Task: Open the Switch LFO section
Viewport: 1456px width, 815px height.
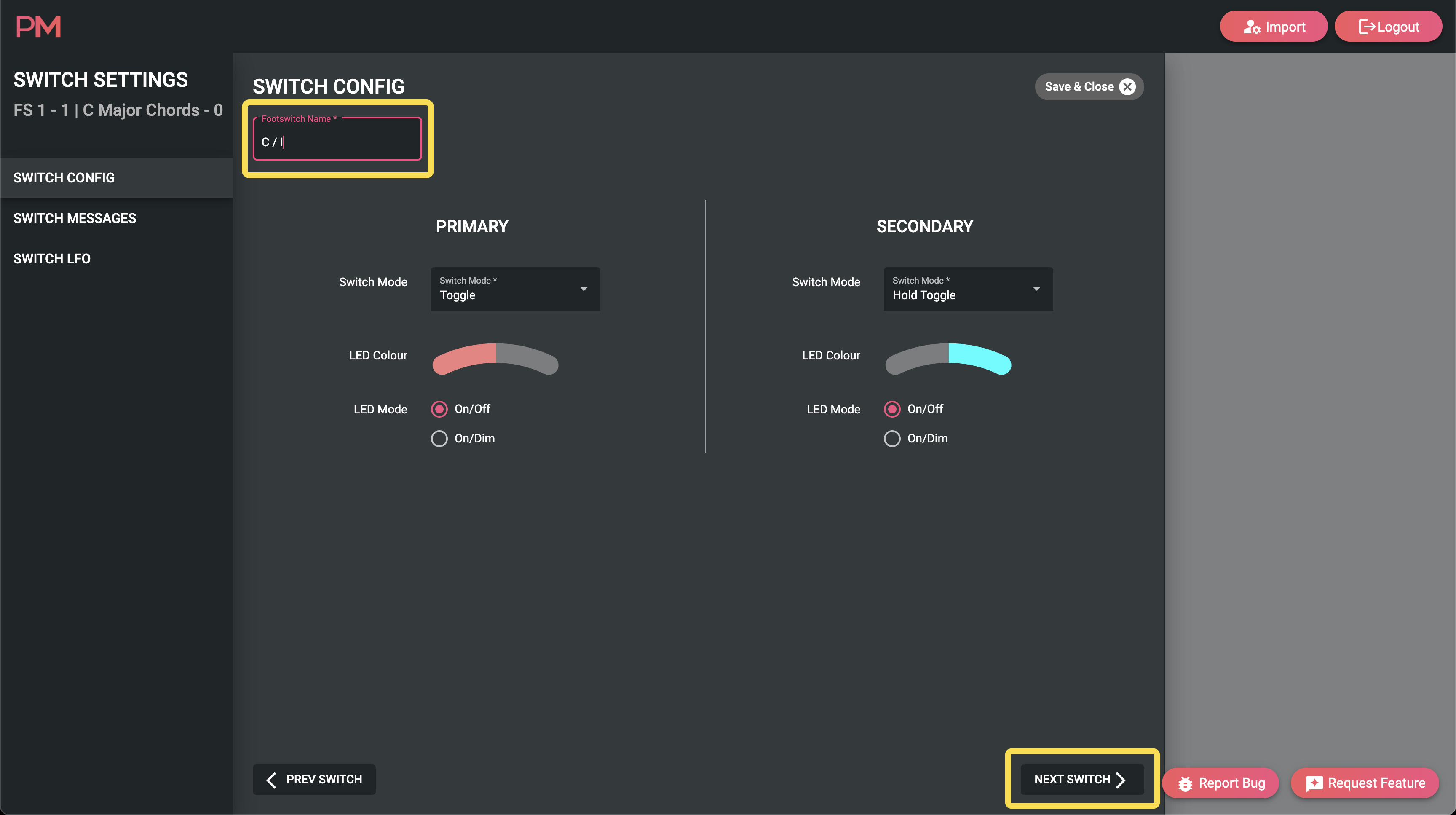Action: pos(116,258)
